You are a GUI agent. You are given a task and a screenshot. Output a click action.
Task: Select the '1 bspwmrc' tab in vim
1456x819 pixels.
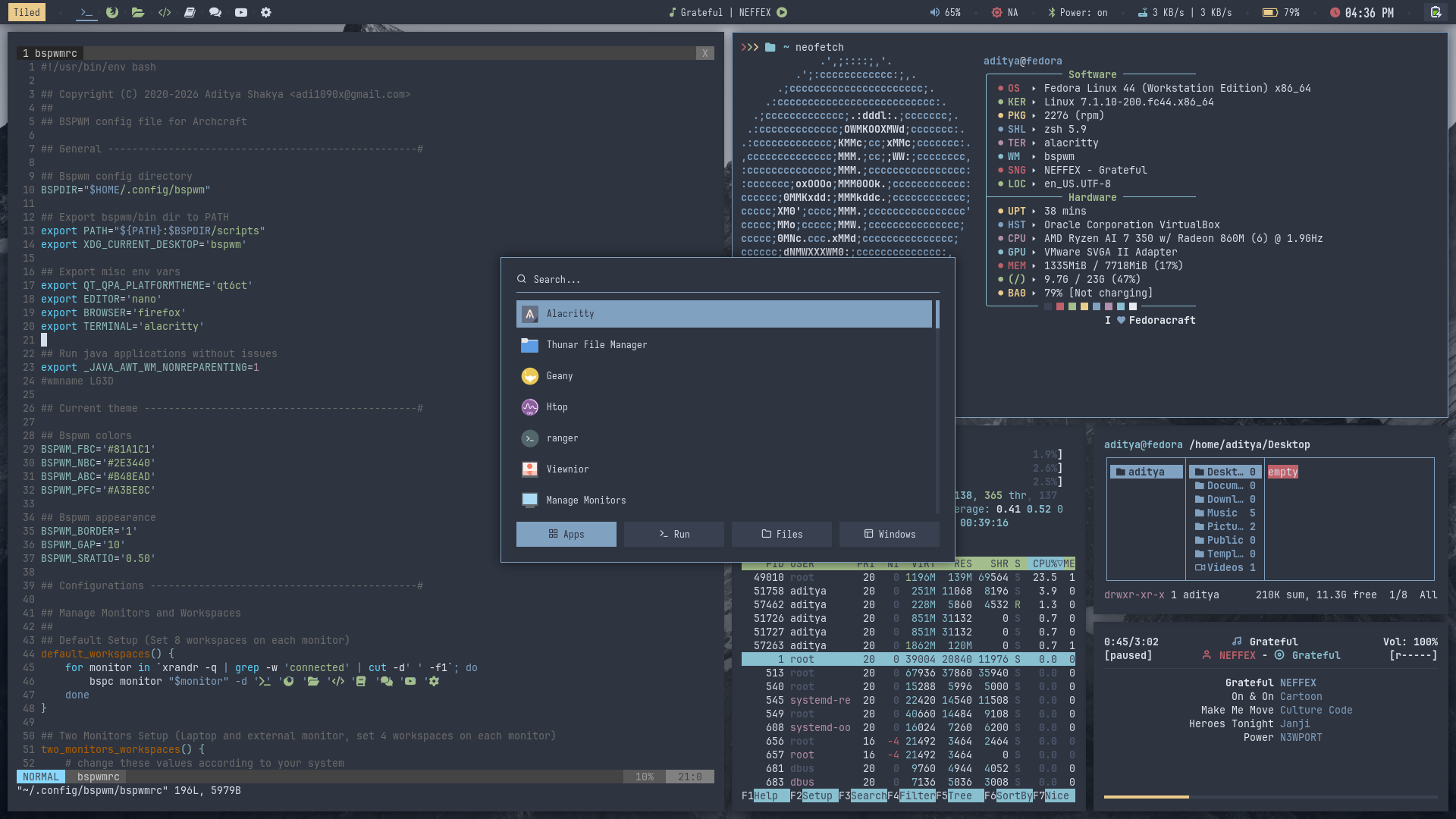click(x=50, y=53)
